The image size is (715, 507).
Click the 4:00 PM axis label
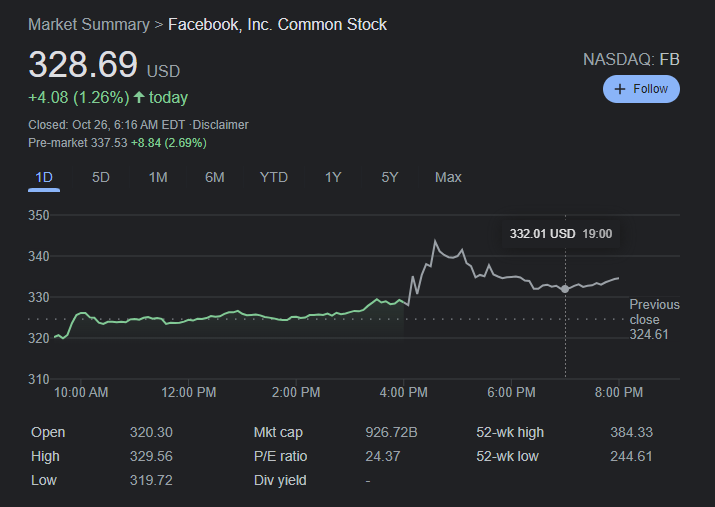[x=404, y=393]
